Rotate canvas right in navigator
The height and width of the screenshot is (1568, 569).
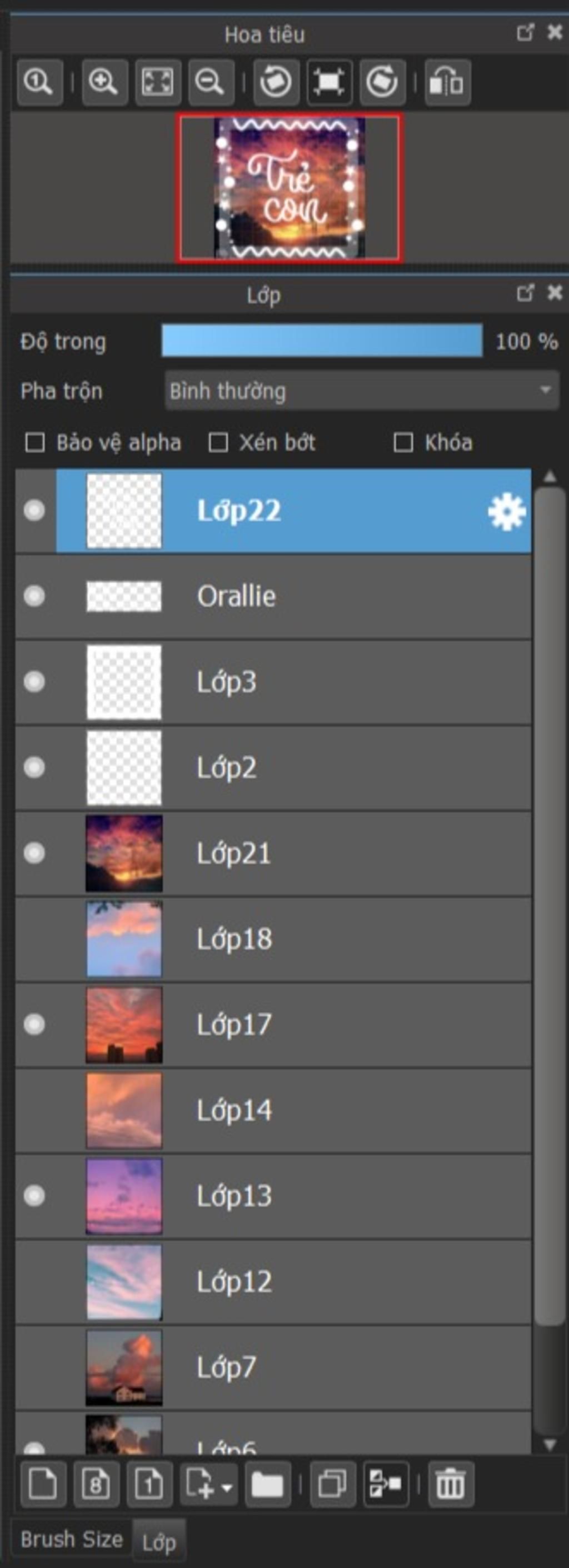point(382,82)
